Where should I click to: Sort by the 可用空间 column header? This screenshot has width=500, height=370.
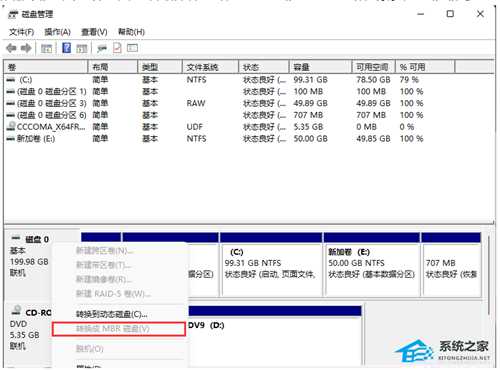point(374,67)
